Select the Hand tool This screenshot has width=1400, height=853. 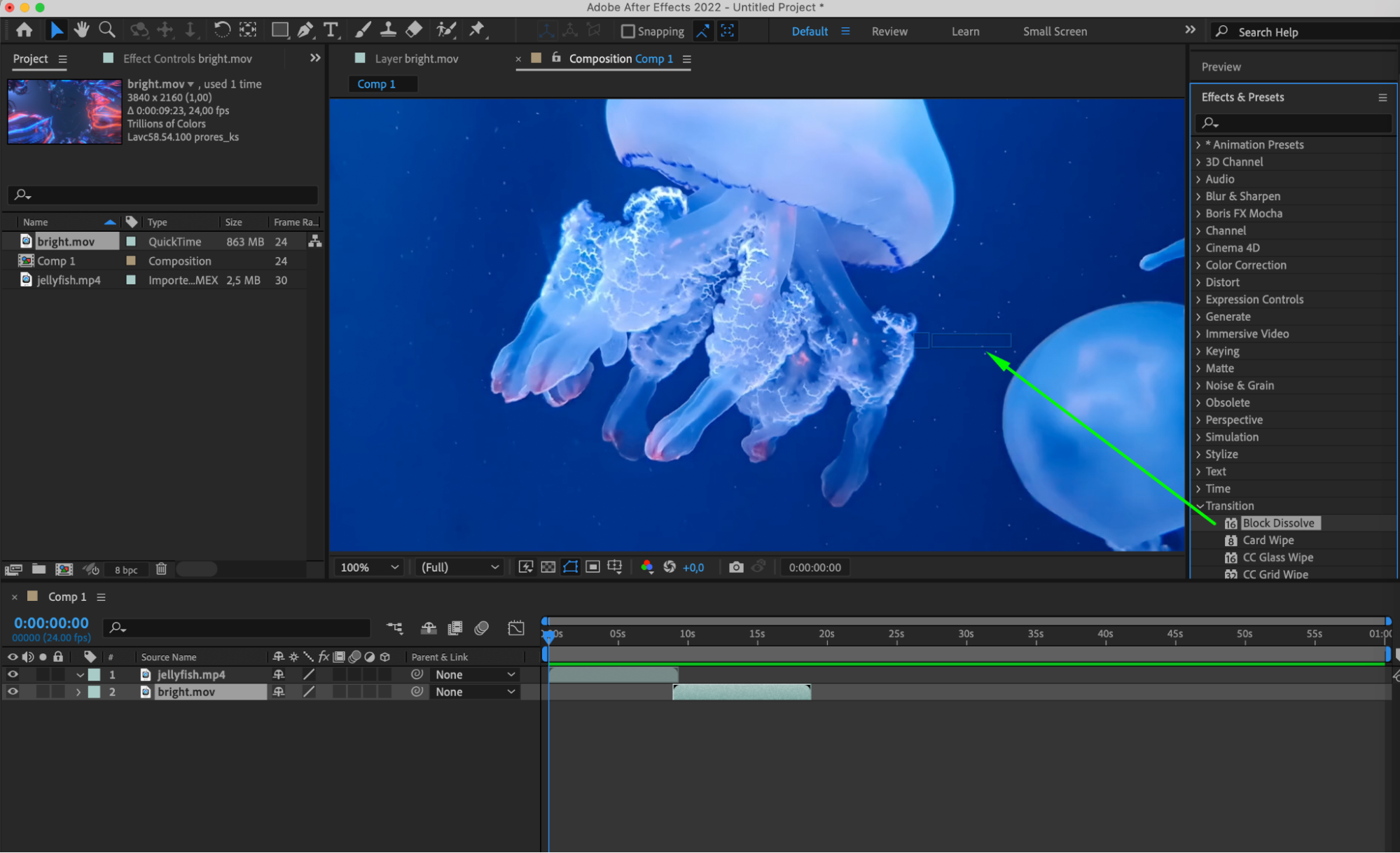tap(82, 30)
